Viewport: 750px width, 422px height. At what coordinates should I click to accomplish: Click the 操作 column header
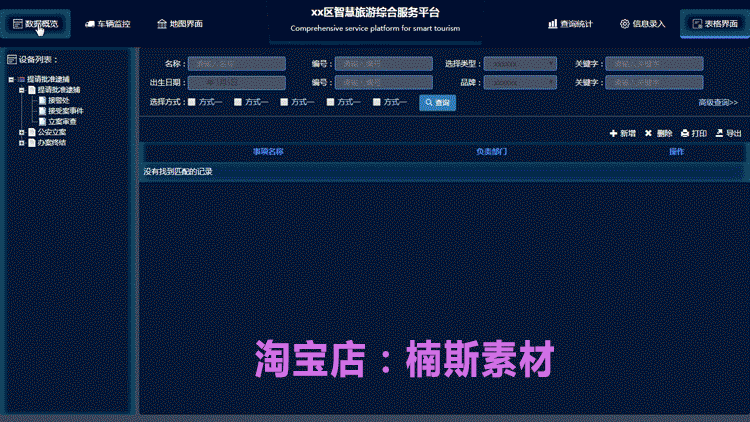pos(676,152)
